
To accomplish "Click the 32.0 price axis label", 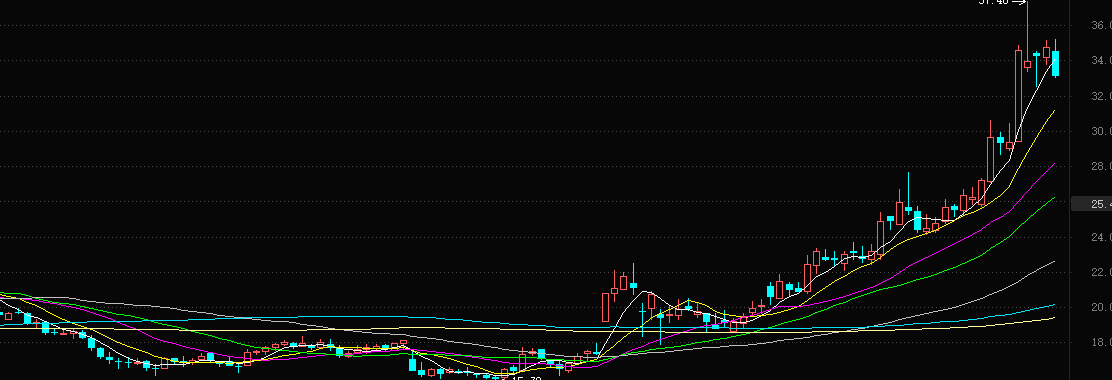I will (1101, 96).
